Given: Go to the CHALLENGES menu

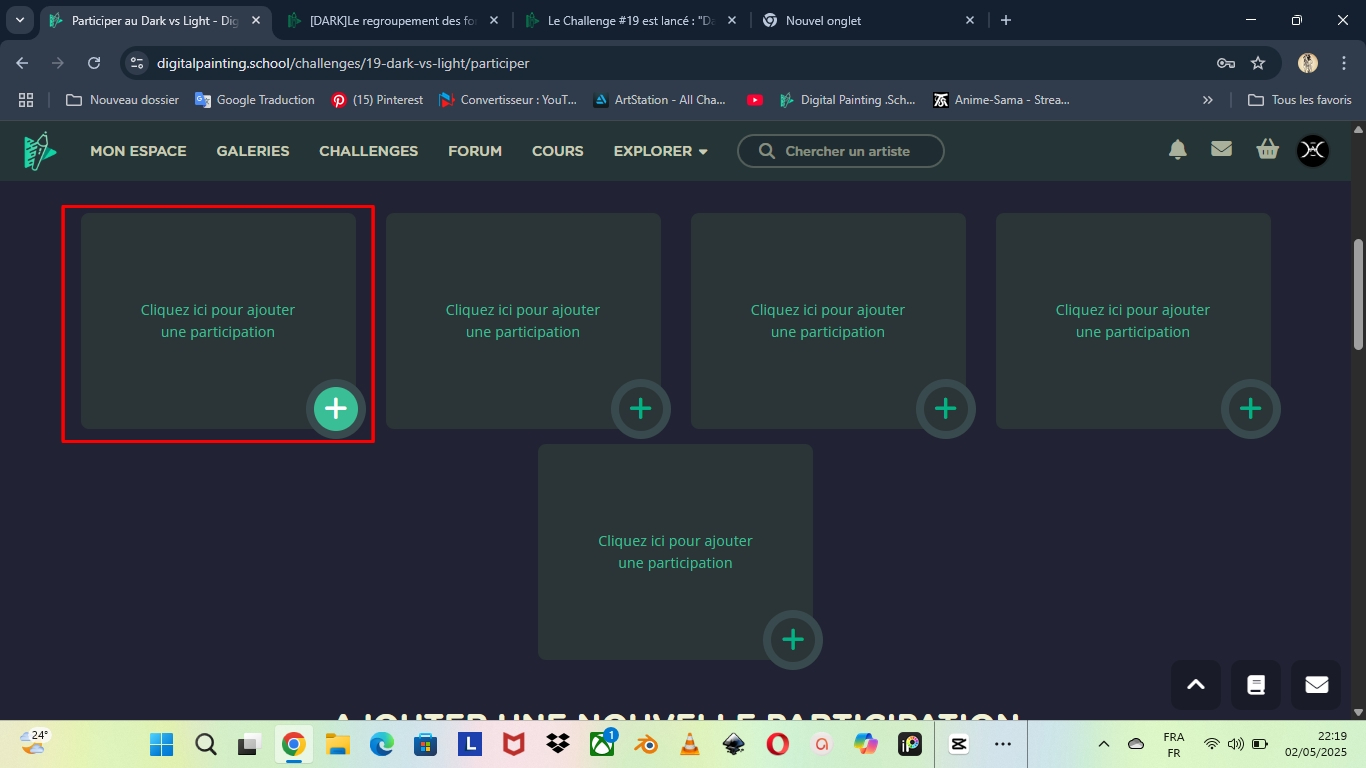Looking at the screenshot, I should (368, 151).
